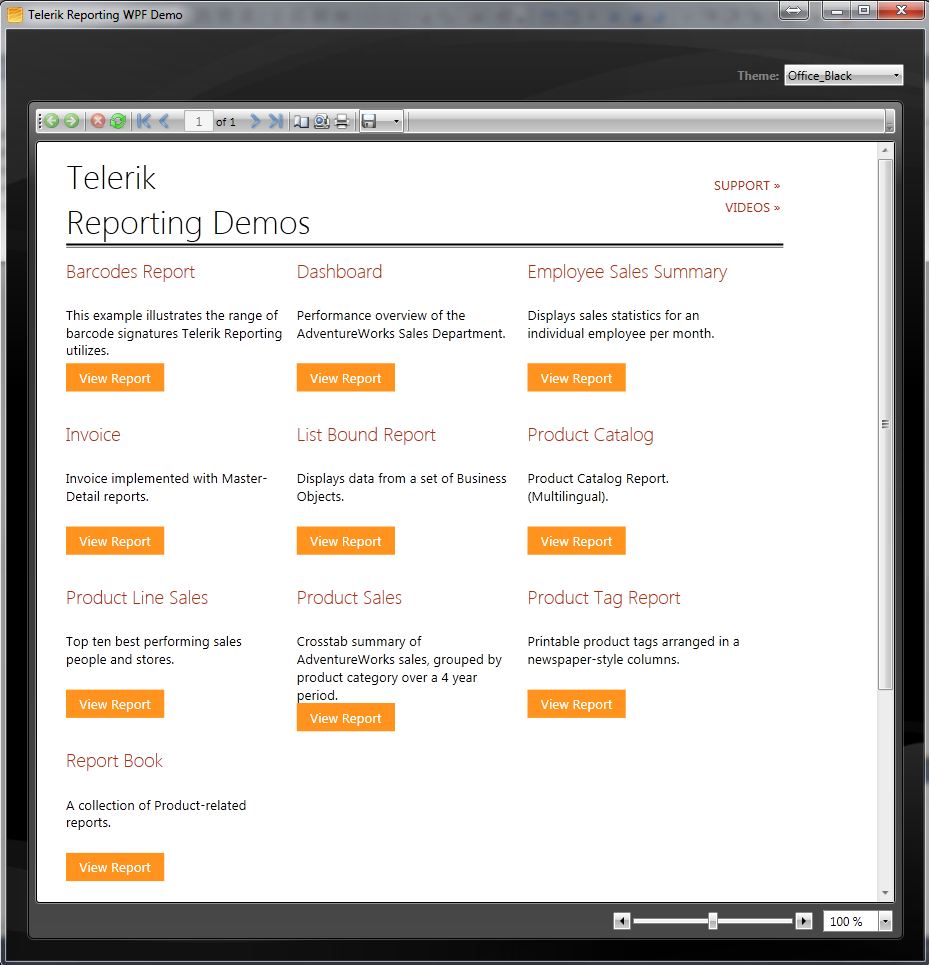
Task: Open the Theme combo box
Action: tap(843, 76)
